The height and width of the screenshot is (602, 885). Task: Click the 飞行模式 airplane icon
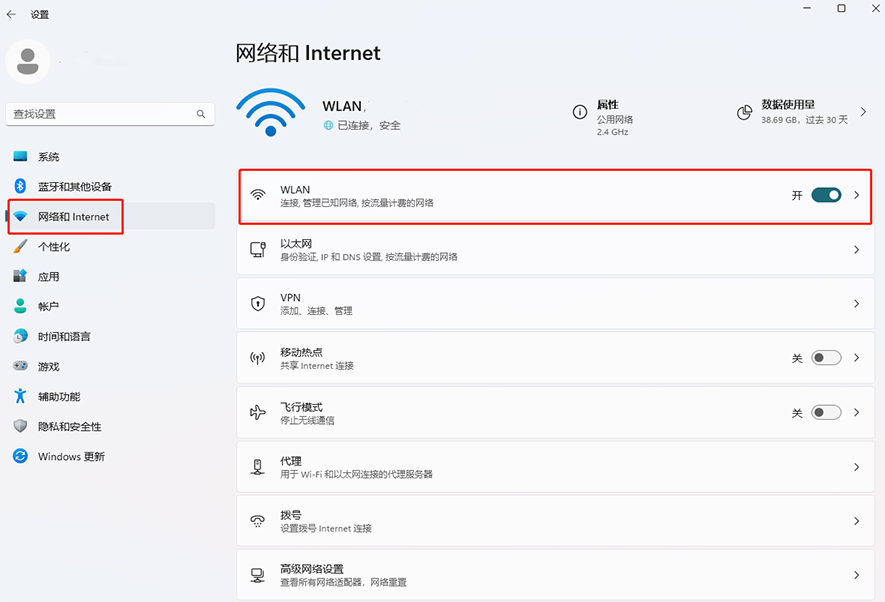pos(258,412)
